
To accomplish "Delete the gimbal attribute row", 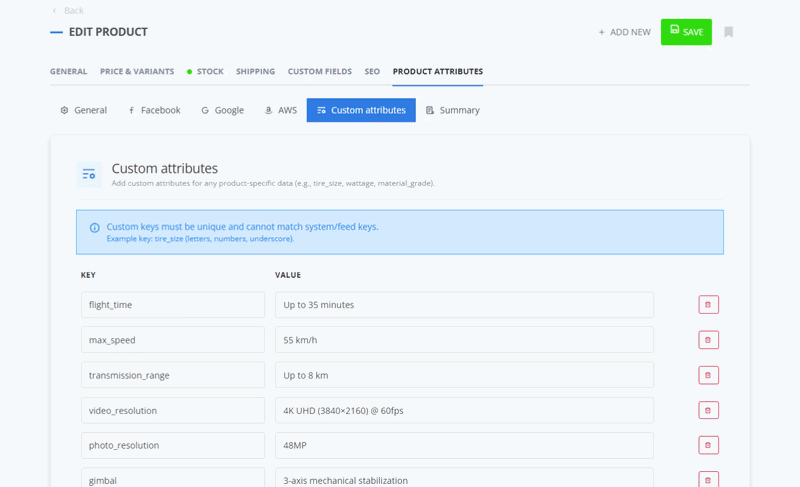I will (708, 479).
